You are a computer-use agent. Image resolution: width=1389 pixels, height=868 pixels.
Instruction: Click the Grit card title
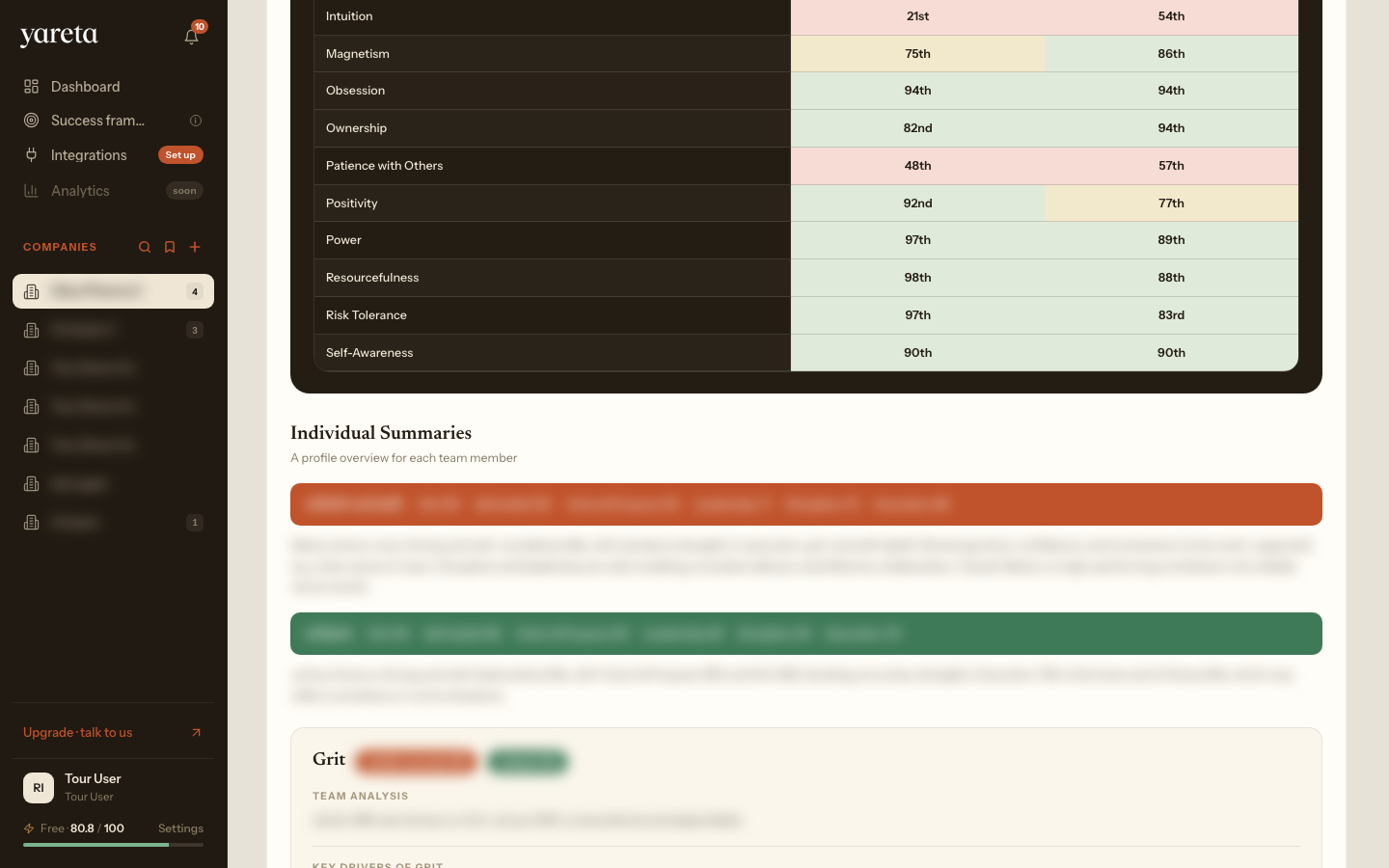[329, 760]
